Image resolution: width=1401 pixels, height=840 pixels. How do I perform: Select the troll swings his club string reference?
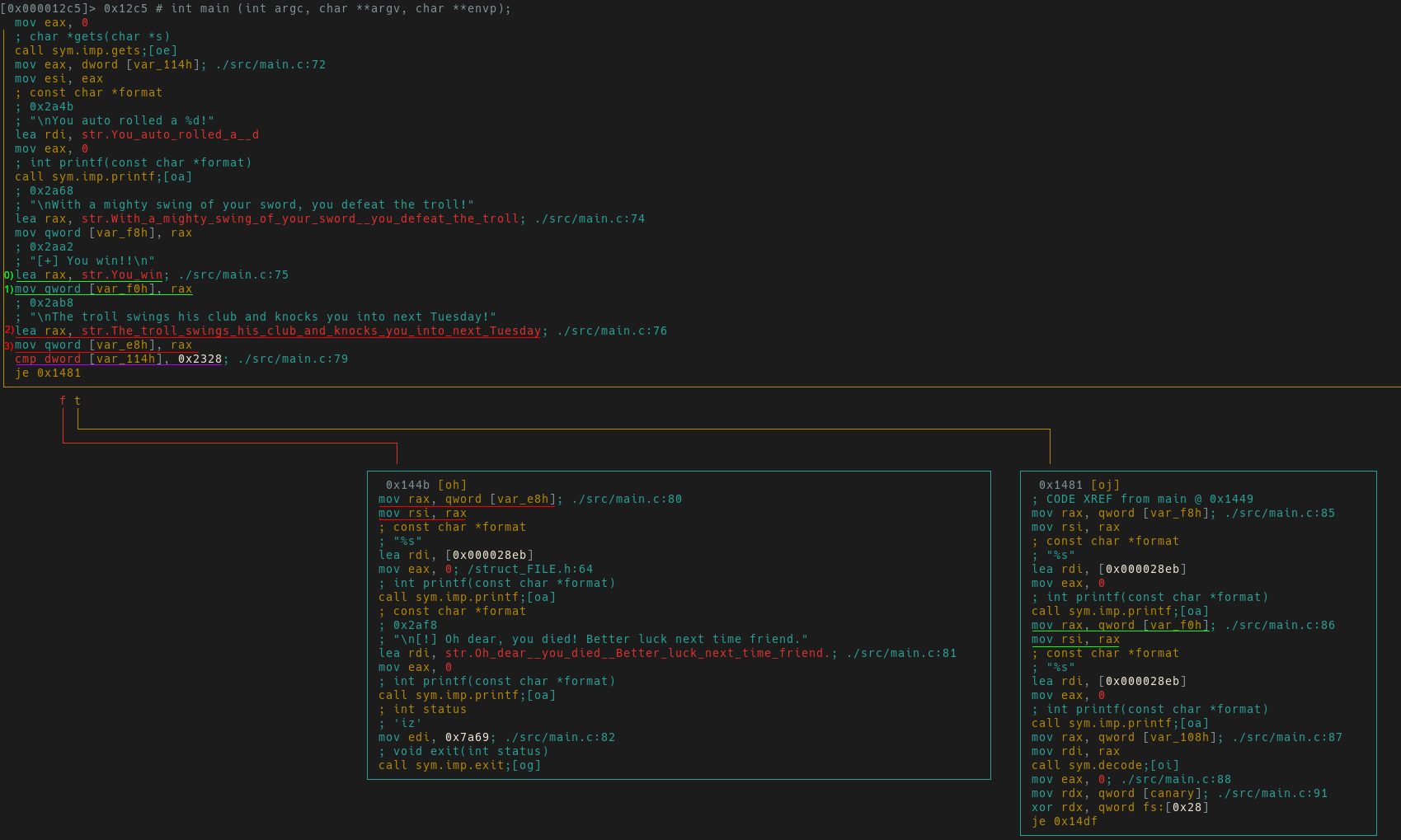[x=311, y=331]
